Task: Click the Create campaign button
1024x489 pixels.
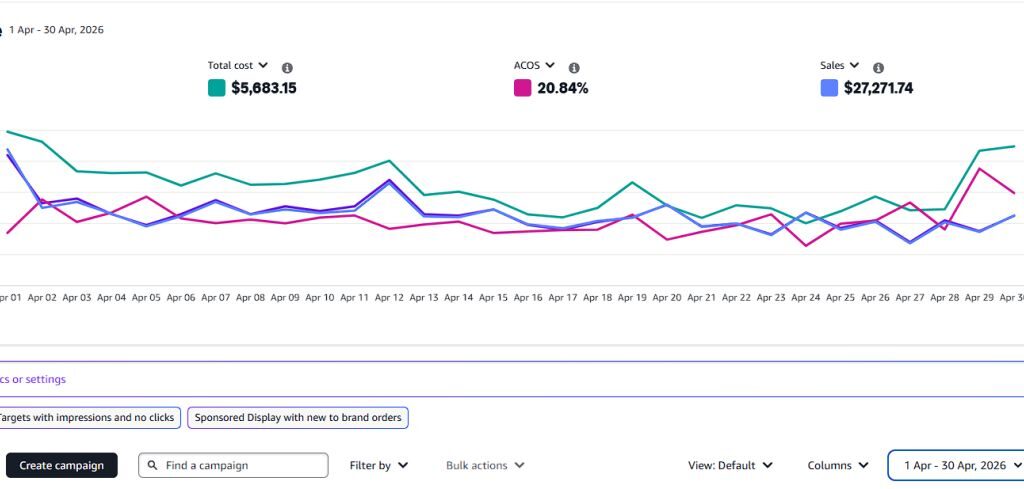Action: click(61, 465)
